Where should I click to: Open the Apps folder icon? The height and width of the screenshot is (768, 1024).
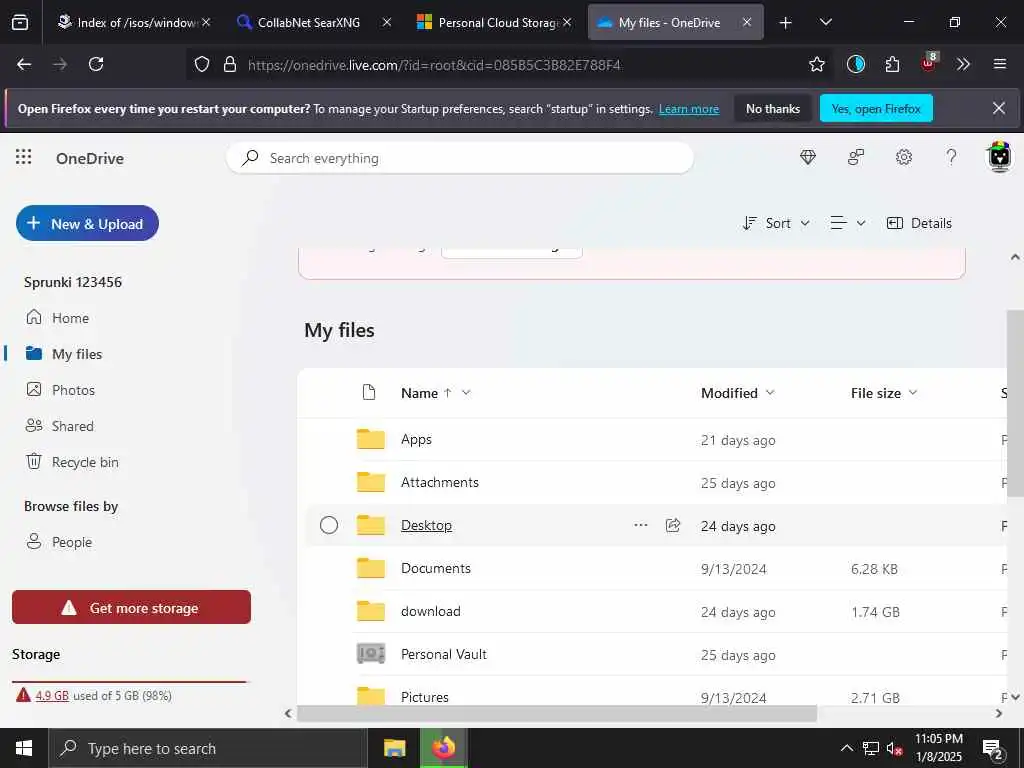point(370,439)
